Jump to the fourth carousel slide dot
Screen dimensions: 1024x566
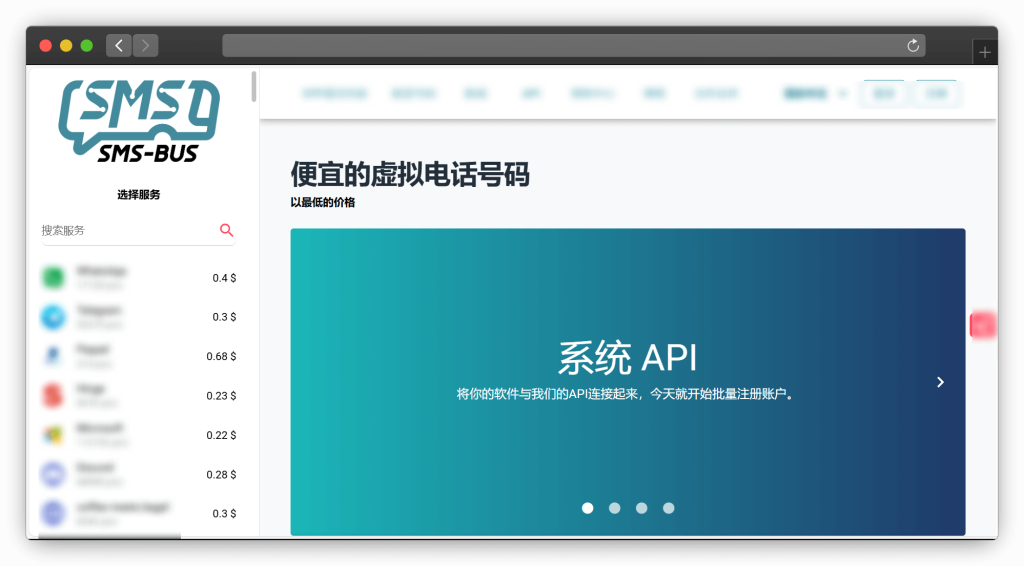[669, 508]
